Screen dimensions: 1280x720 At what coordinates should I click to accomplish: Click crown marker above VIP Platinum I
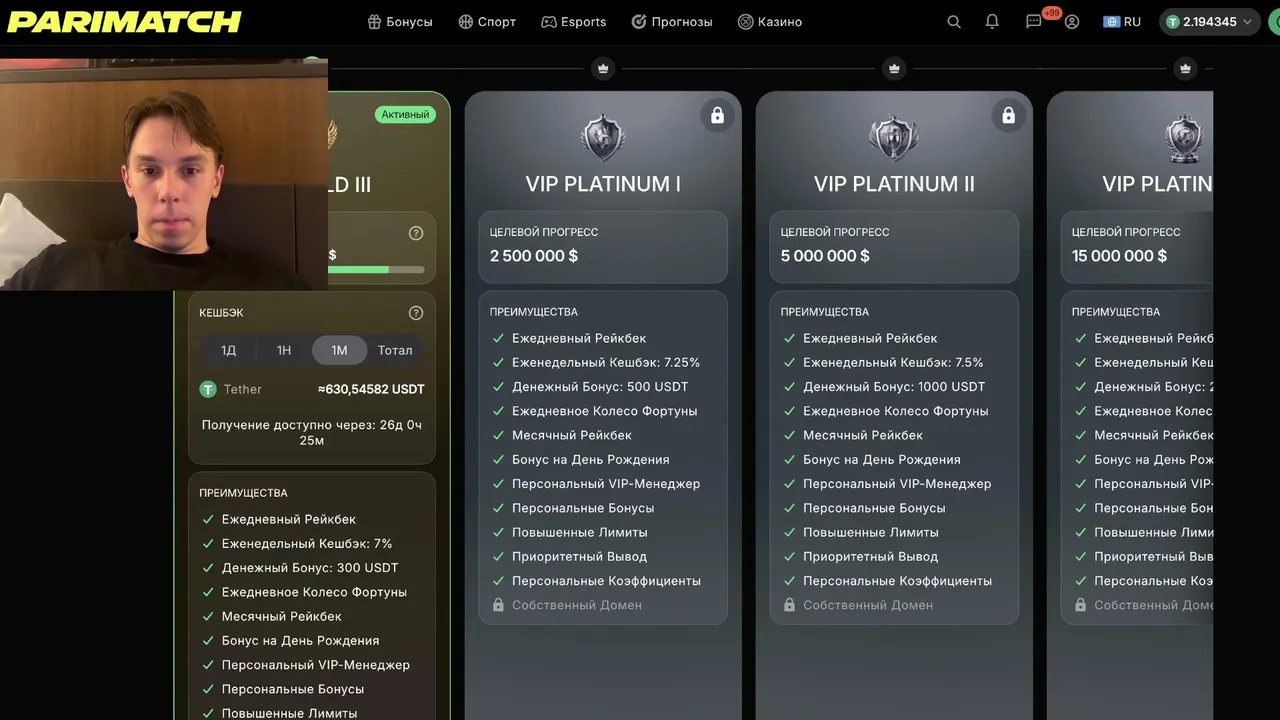pyautogui.click(x=603, y=68)
